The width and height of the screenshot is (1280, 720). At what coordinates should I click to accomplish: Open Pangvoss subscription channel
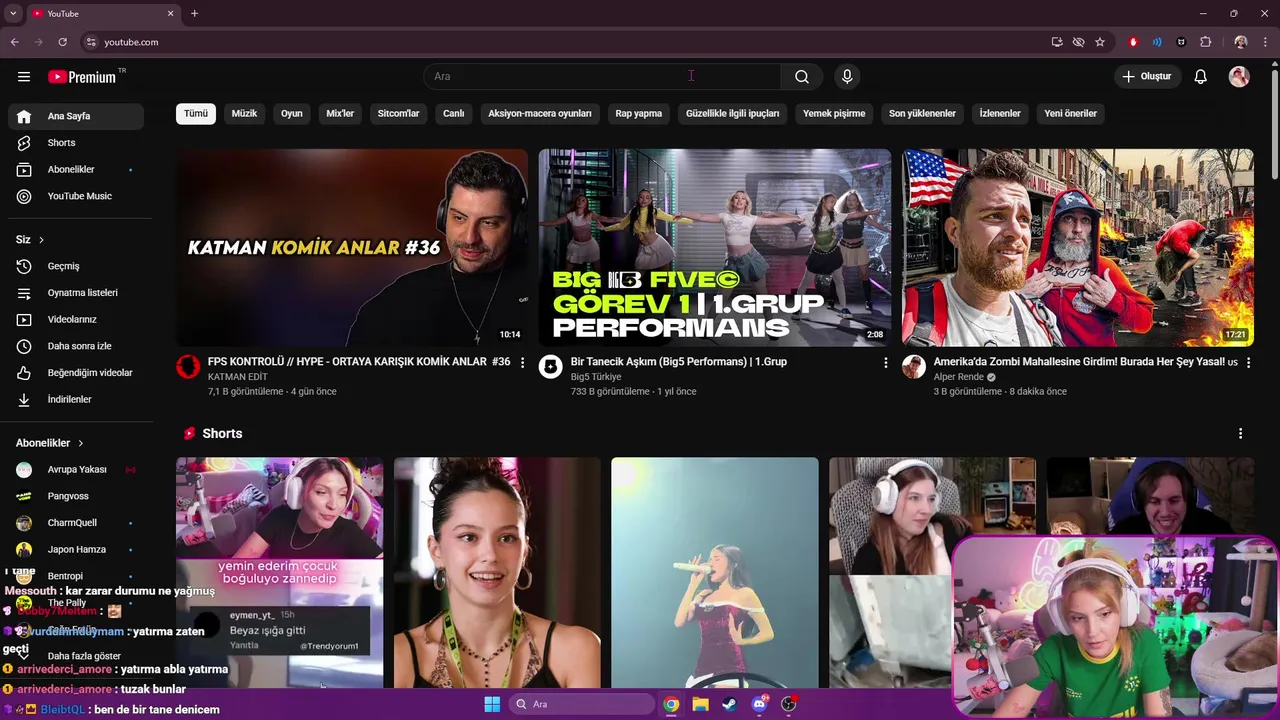point(76,496)
